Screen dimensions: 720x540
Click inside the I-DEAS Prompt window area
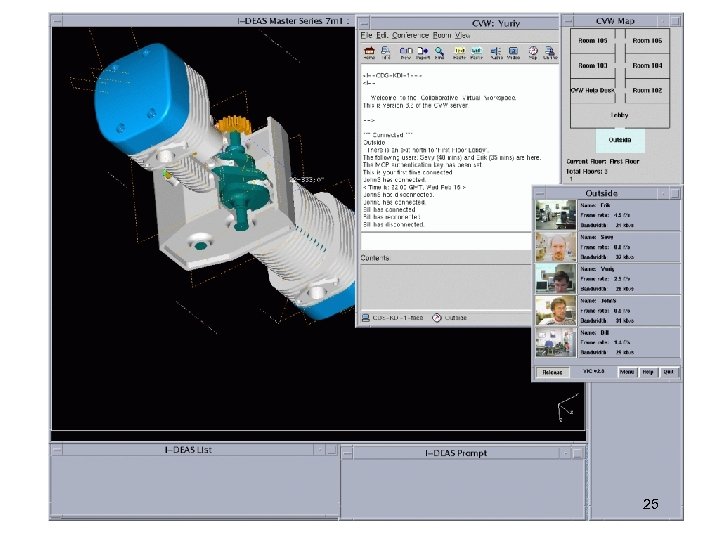click(x=463, y=488)
